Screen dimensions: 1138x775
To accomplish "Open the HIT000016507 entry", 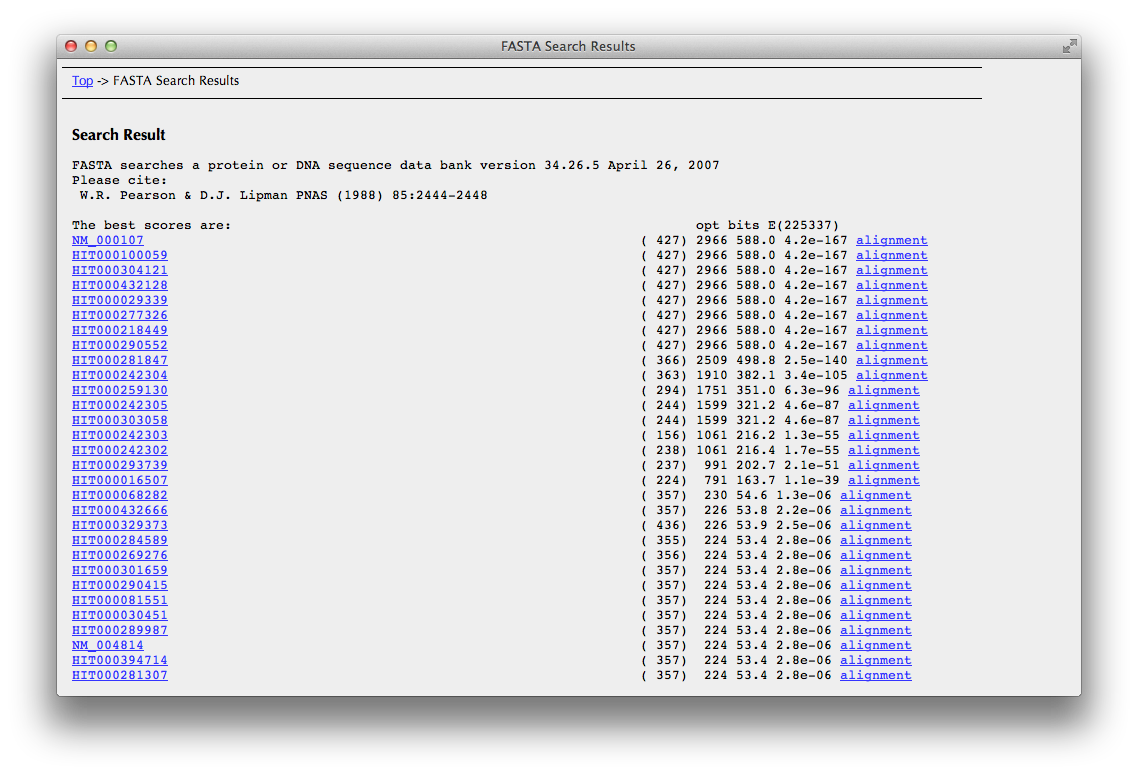I will click(119, 481).
